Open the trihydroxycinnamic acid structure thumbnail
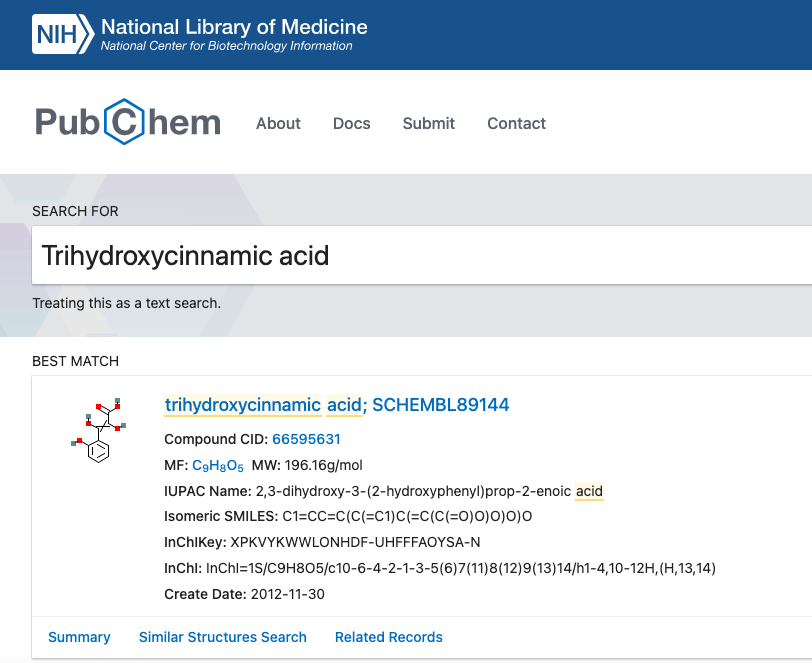Image resolution: width=812 pixels, height=663 pixels. pyautogui.click(x=98, y=430)
